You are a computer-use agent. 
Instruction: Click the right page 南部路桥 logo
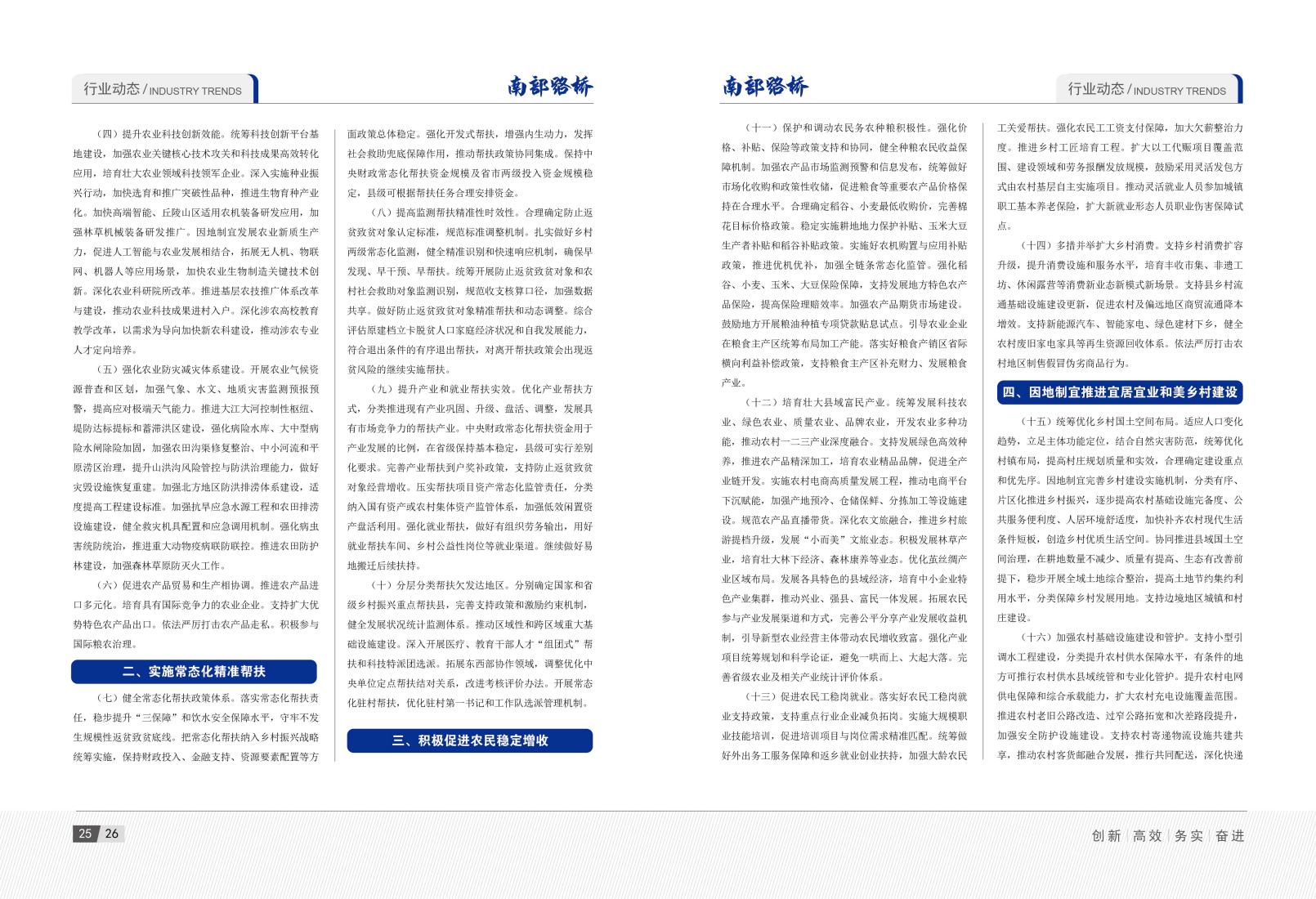tap(765, 87)
